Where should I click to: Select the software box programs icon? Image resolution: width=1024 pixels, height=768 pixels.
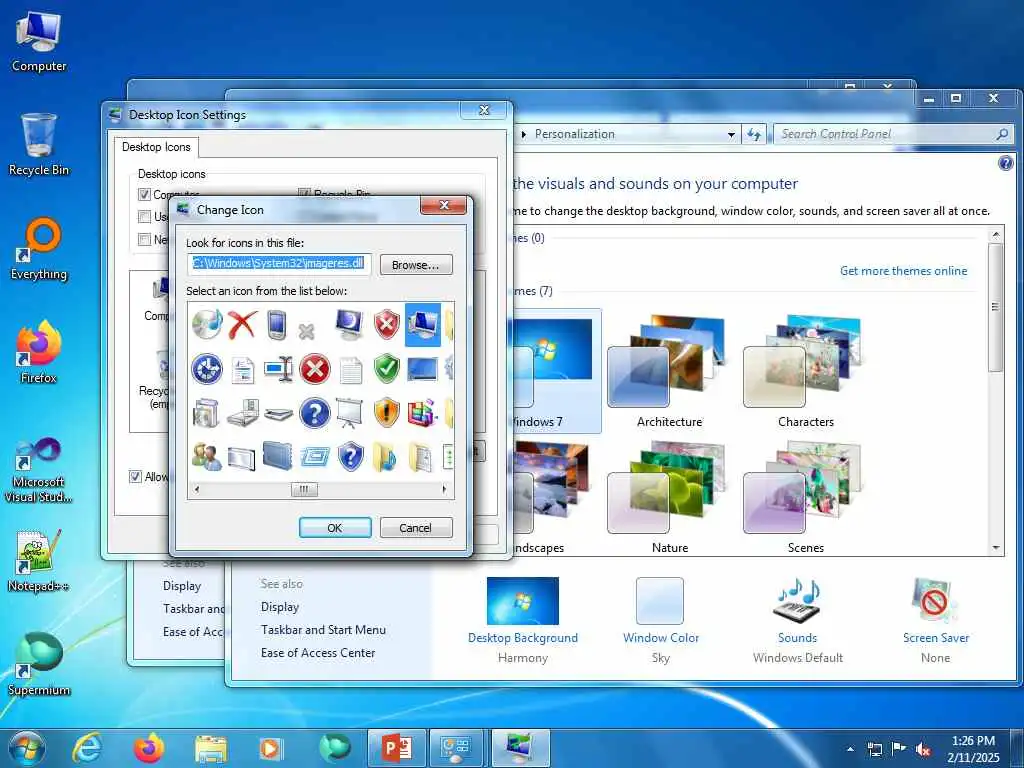[206, 413]
